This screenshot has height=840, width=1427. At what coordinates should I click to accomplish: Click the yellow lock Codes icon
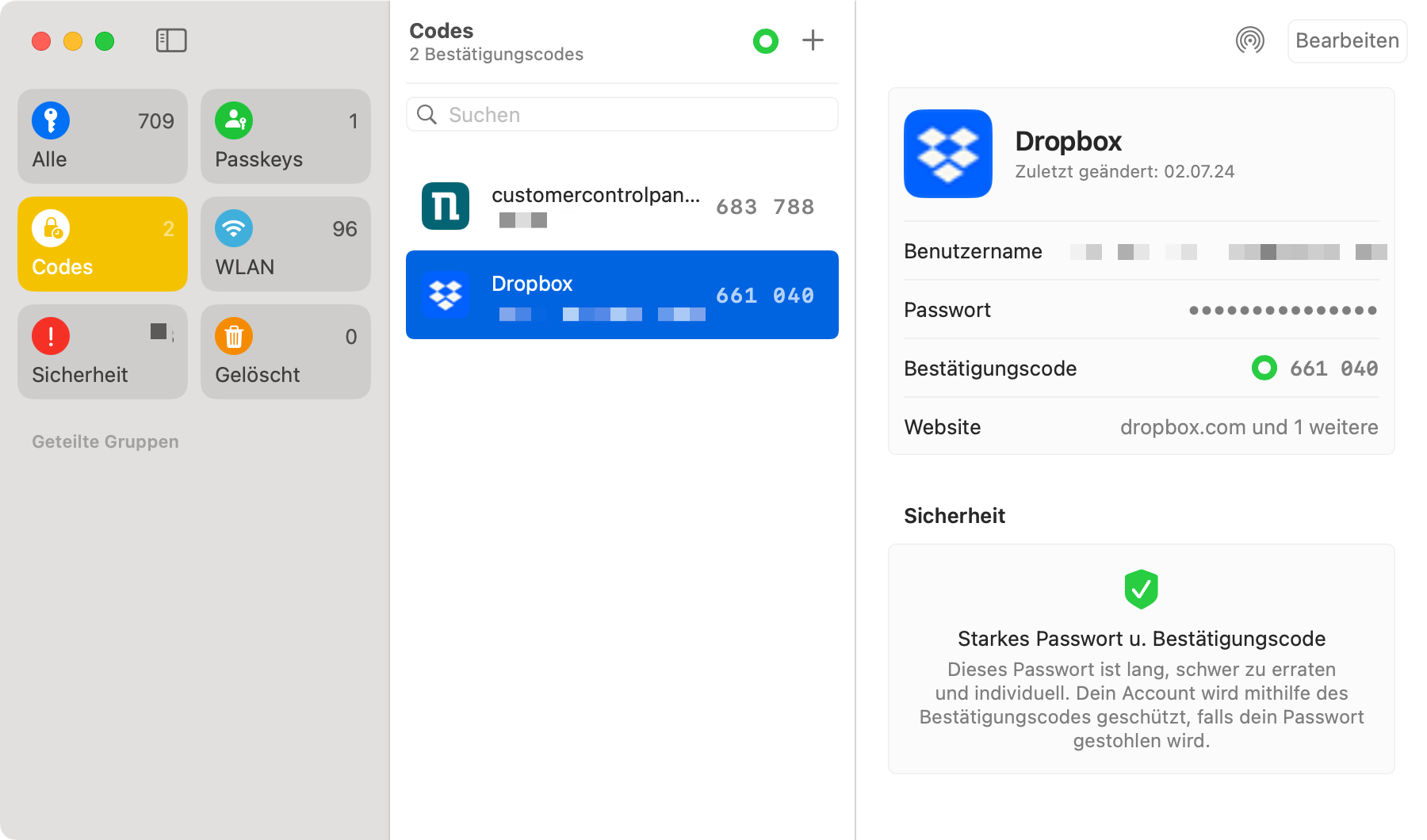(x=51, y=228)
